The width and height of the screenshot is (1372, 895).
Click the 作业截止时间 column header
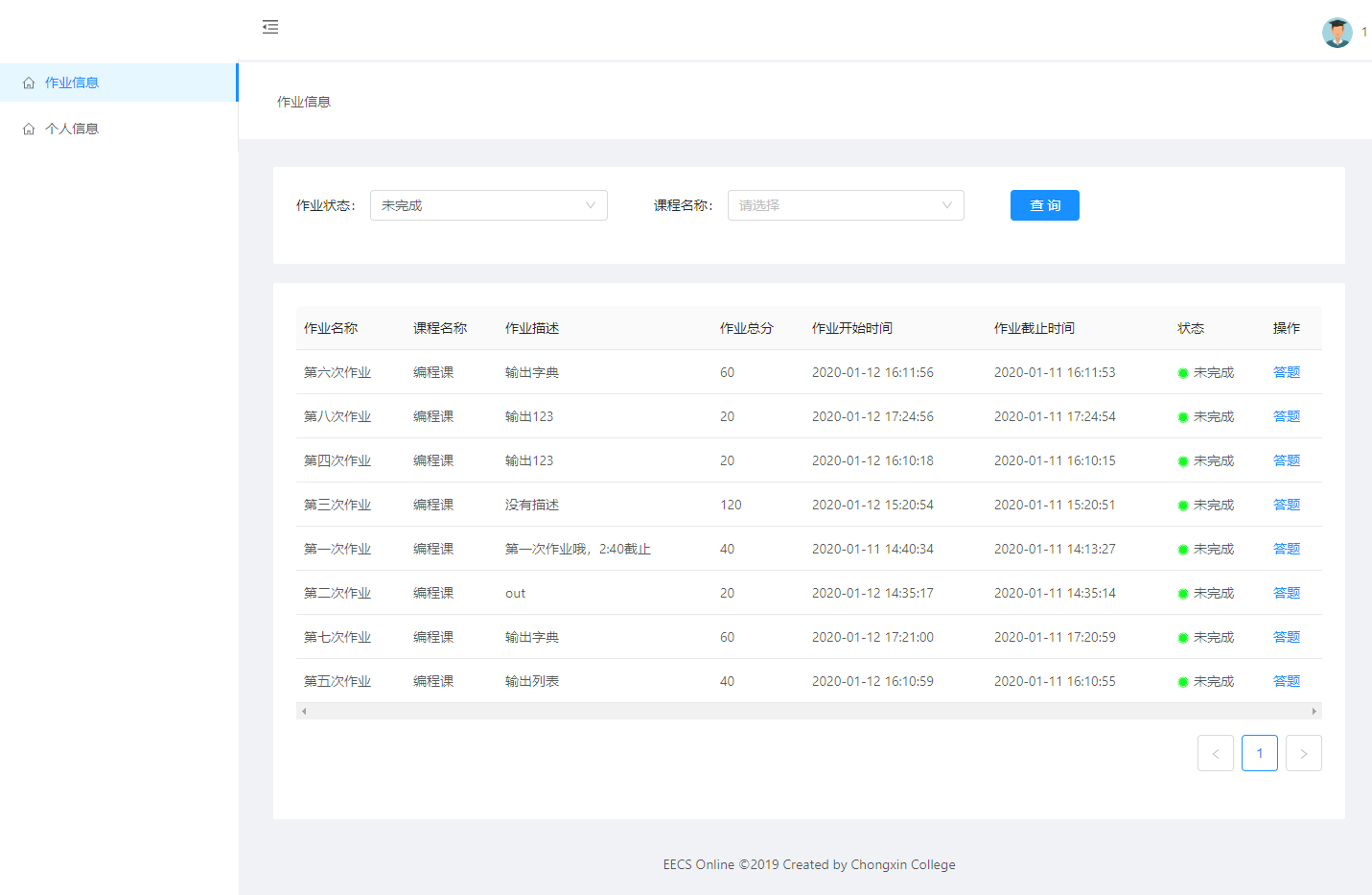(x=1035, y=328)
